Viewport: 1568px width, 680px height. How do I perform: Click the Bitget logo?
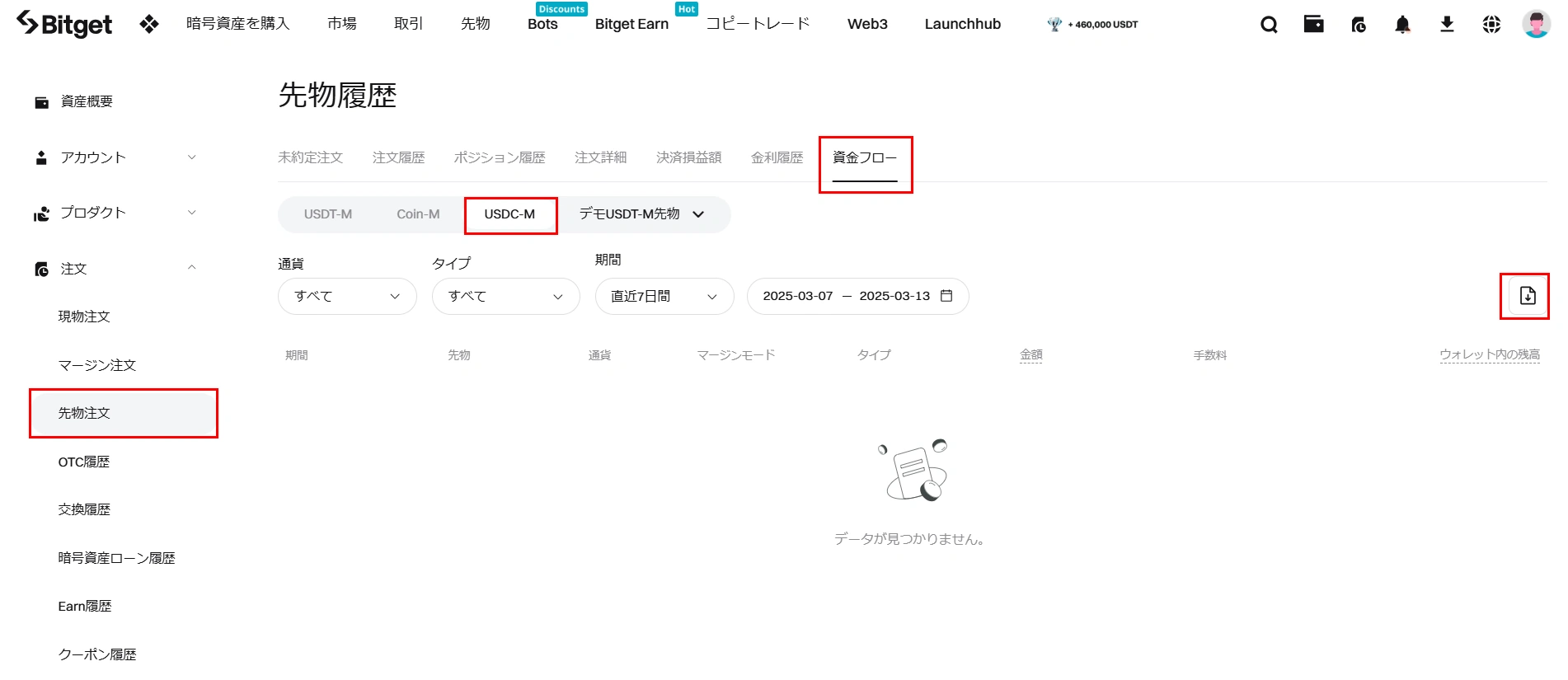pyautogui.click(x=64, y=24)
